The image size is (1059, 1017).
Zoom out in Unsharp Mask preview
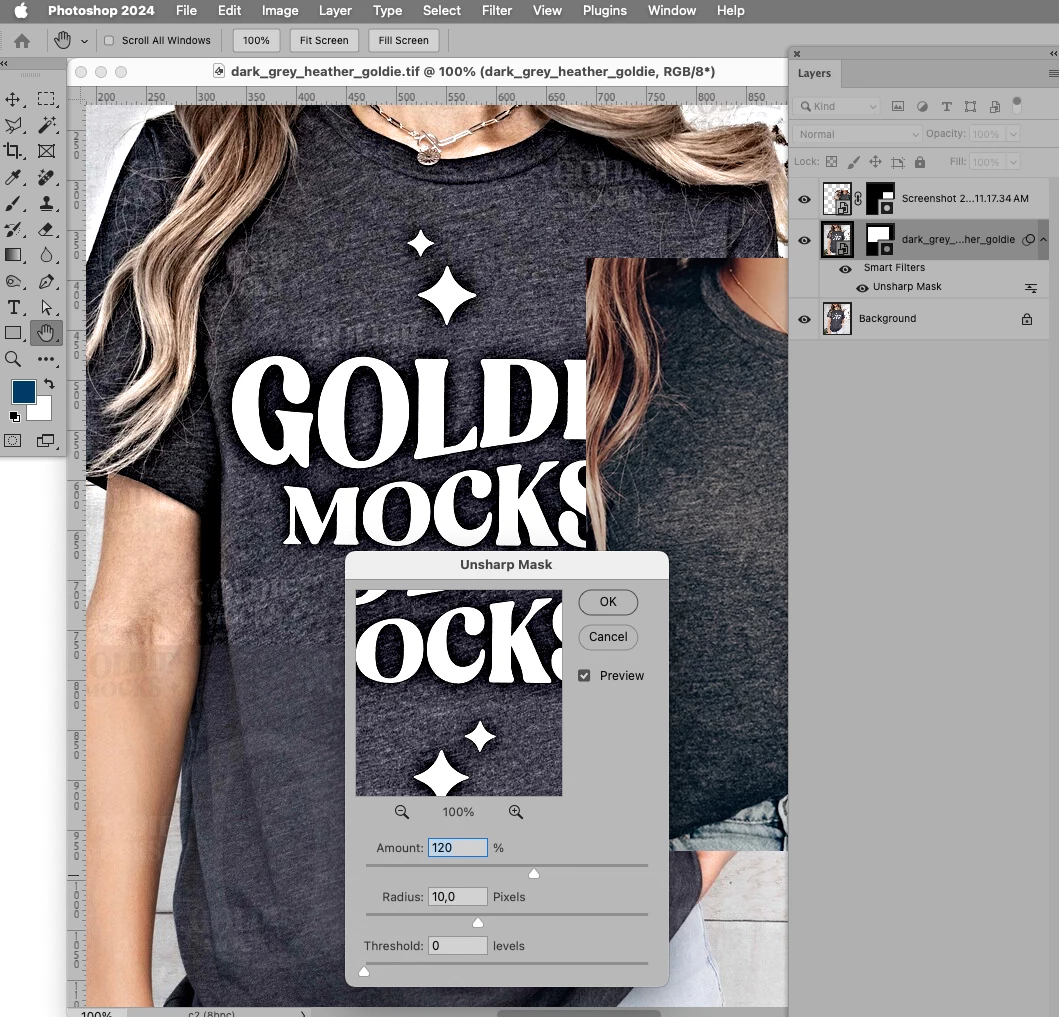(x=402, y=812)
